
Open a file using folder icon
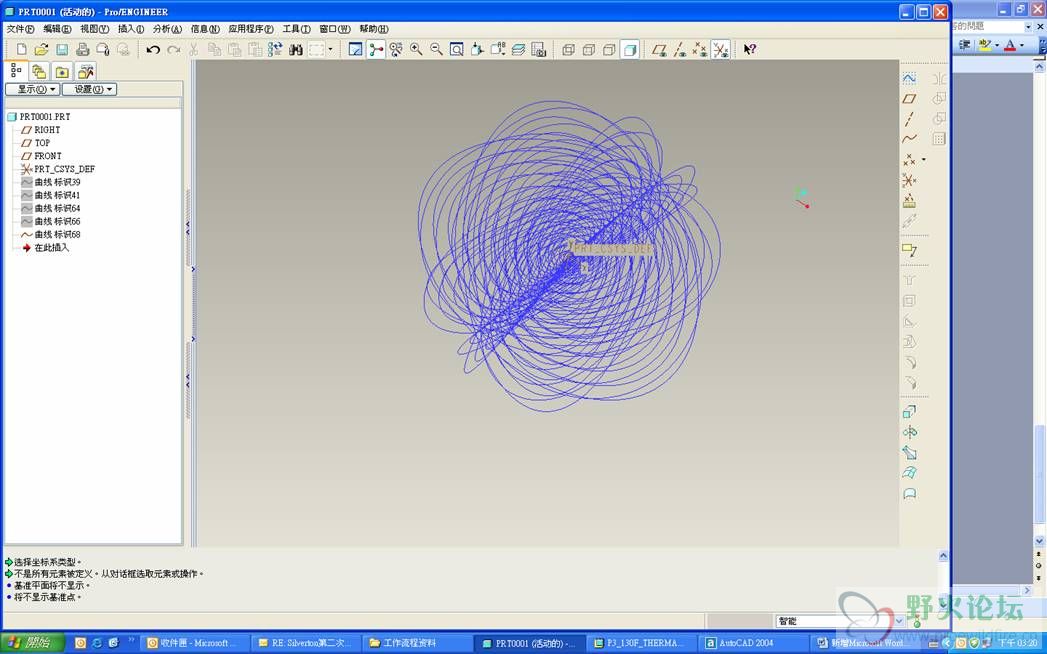click(x=41, y=49)
